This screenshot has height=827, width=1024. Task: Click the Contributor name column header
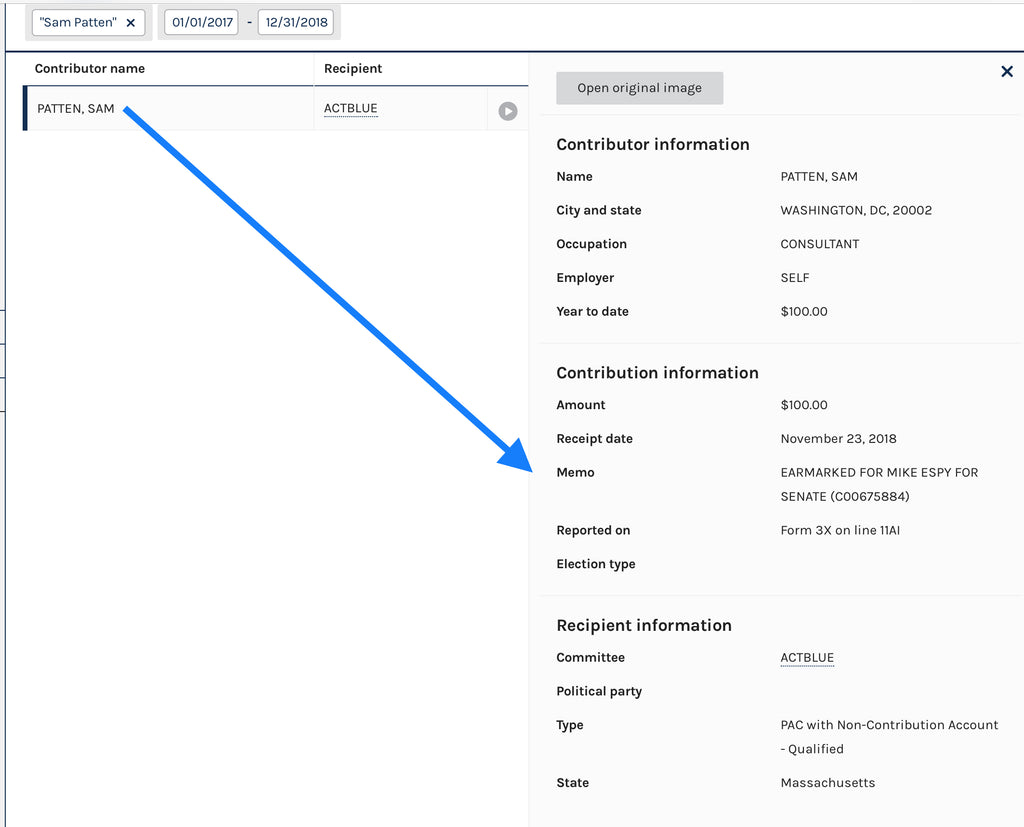coord(90,69)
